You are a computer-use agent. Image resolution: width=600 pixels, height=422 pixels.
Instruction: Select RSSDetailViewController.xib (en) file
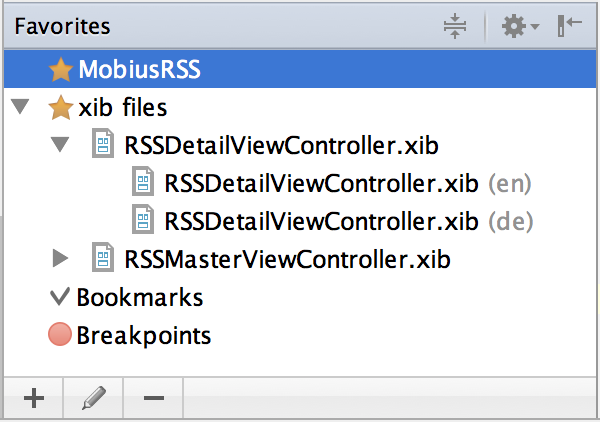(x=320, y=184)
